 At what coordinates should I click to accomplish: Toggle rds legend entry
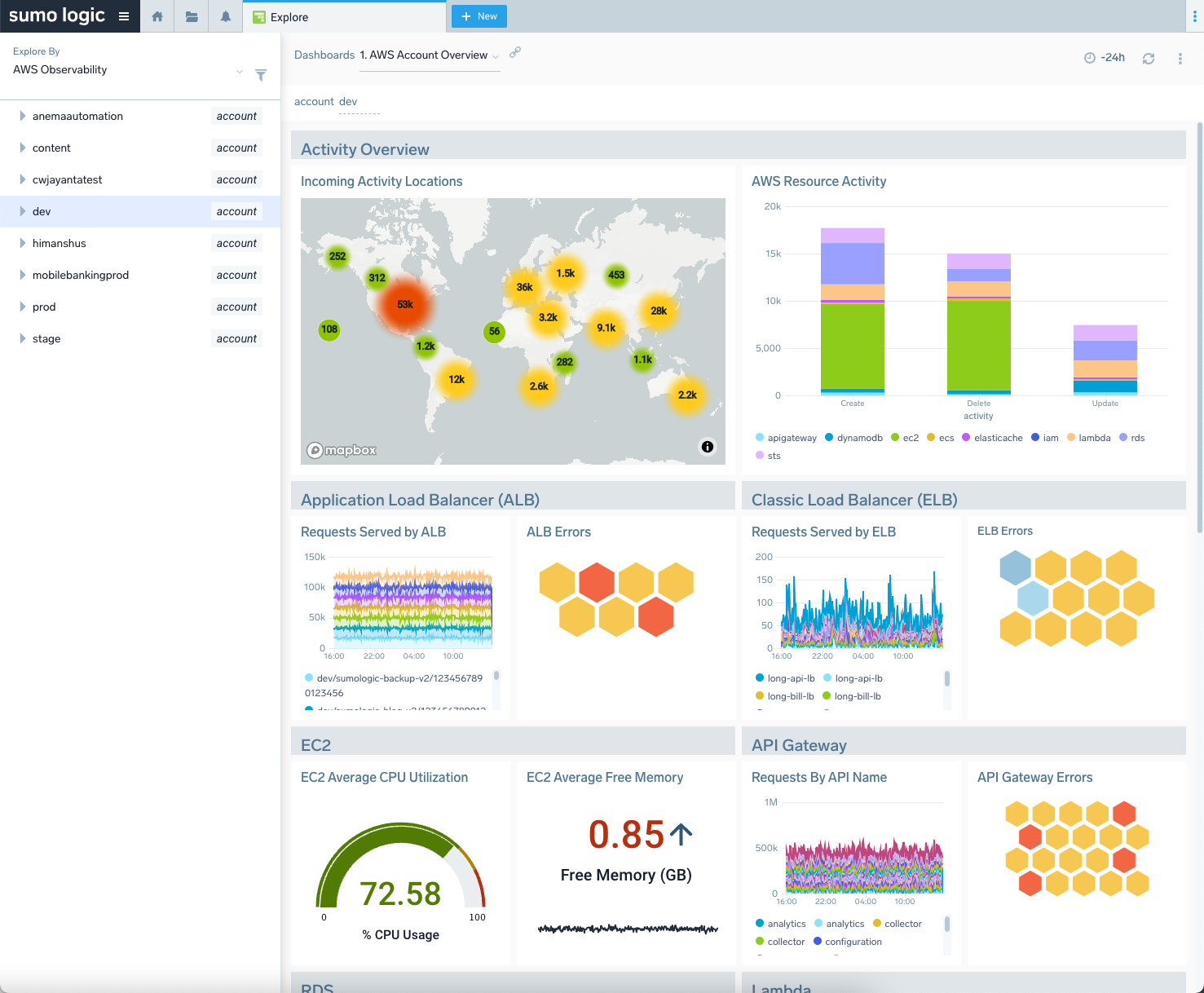(x=1132, y=438)
